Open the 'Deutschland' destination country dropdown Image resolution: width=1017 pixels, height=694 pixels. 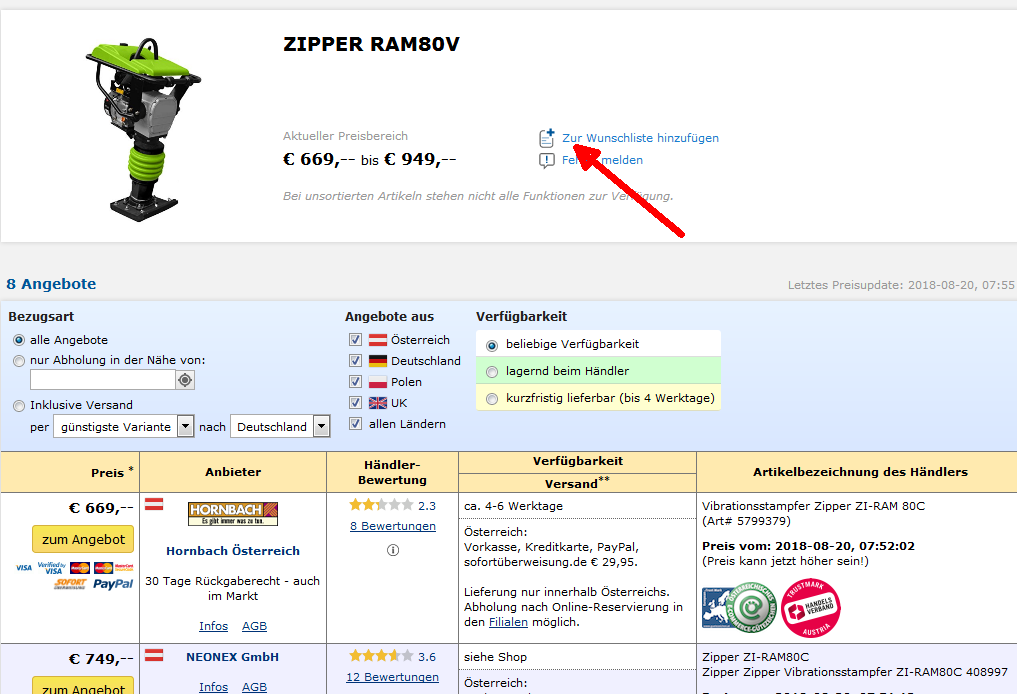(280, 427)
